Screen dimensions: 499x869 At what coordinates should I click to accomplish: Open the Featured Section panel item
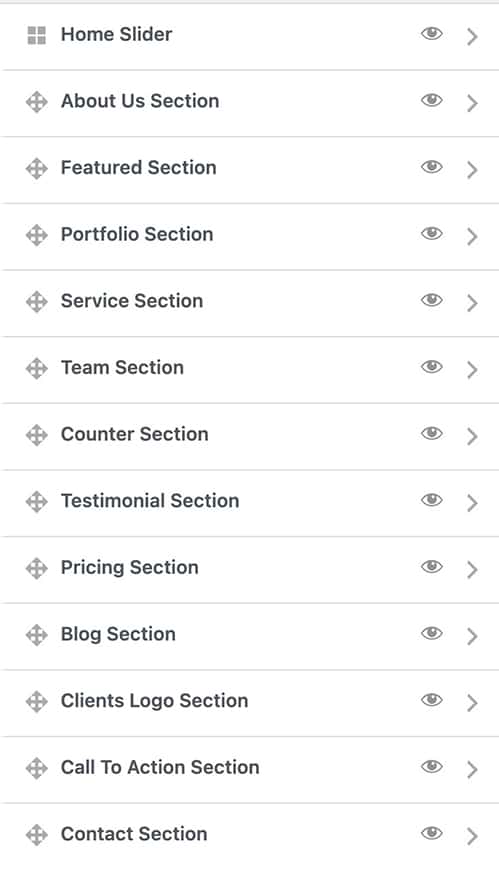(x=250, y=170)
